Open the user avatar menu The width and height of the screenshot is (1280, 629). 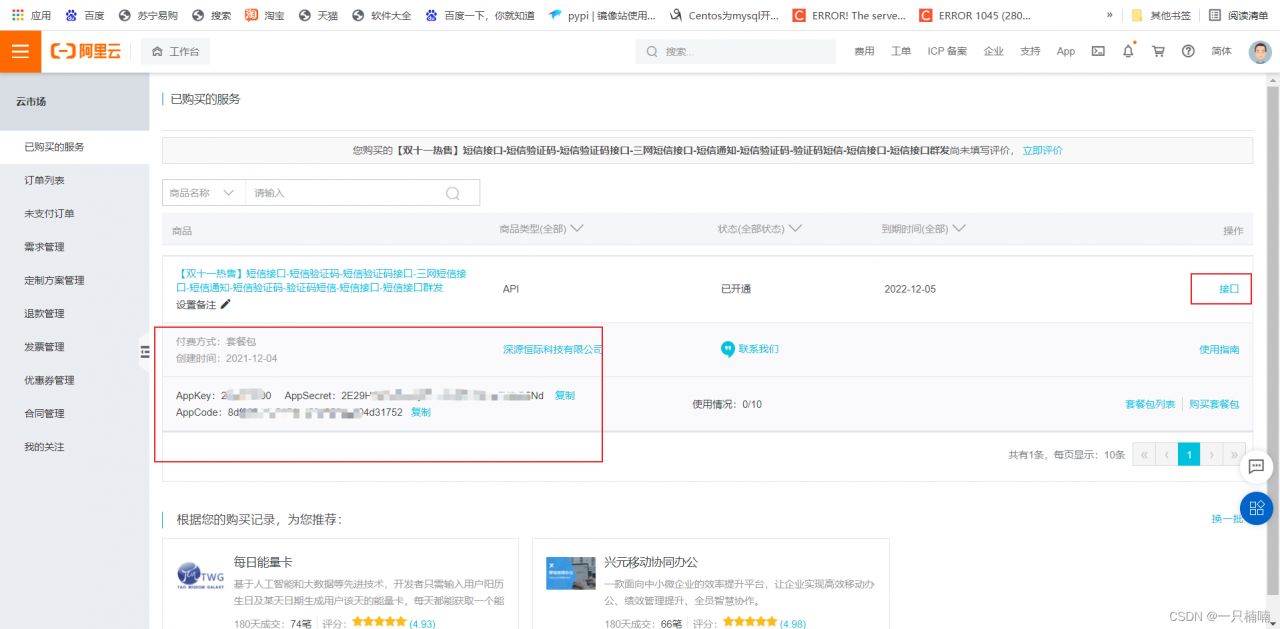click(1260, 51)
